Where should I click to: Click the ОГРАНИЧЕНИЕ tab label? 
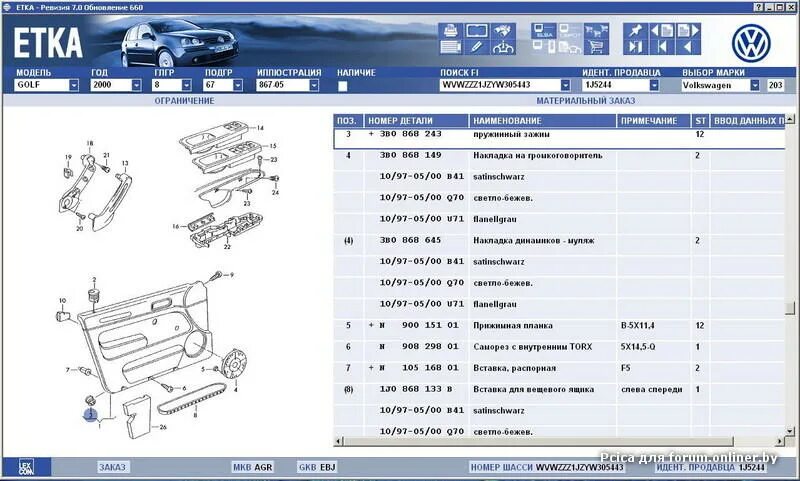point(184,101)
